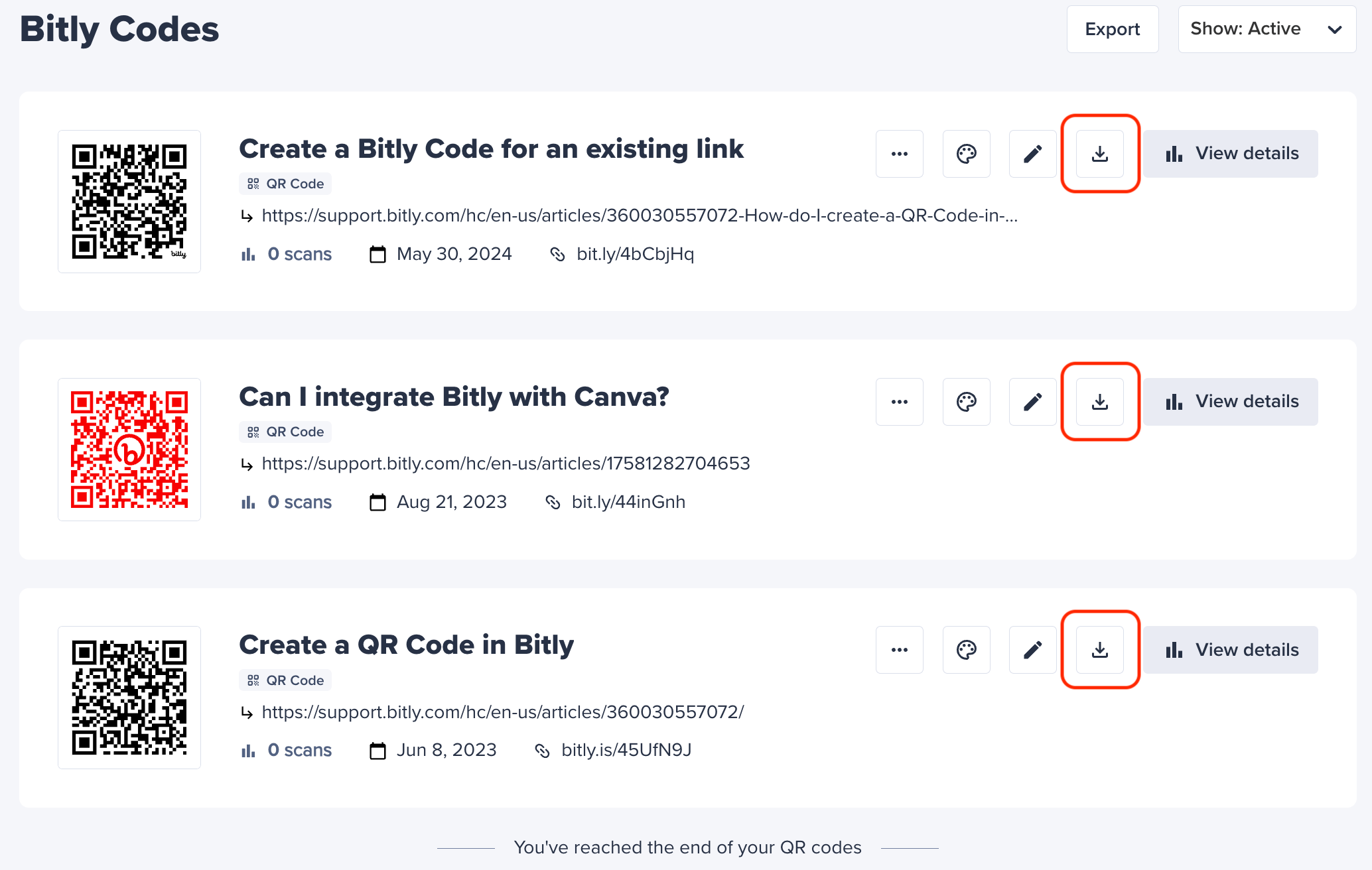
Task: Customize colors of the red Canva QR code
Action: [x=966, y=401]
